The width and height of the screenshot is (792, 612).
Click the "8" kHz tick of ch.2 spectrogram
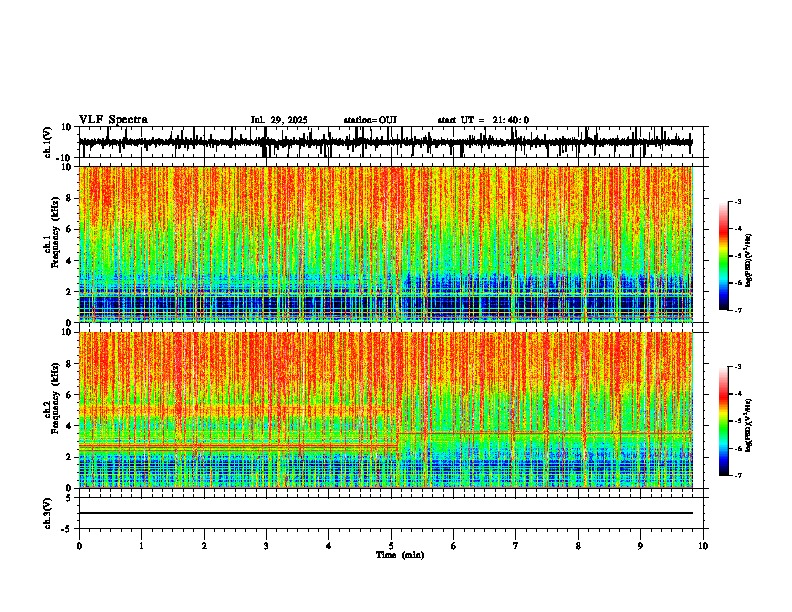70,364
